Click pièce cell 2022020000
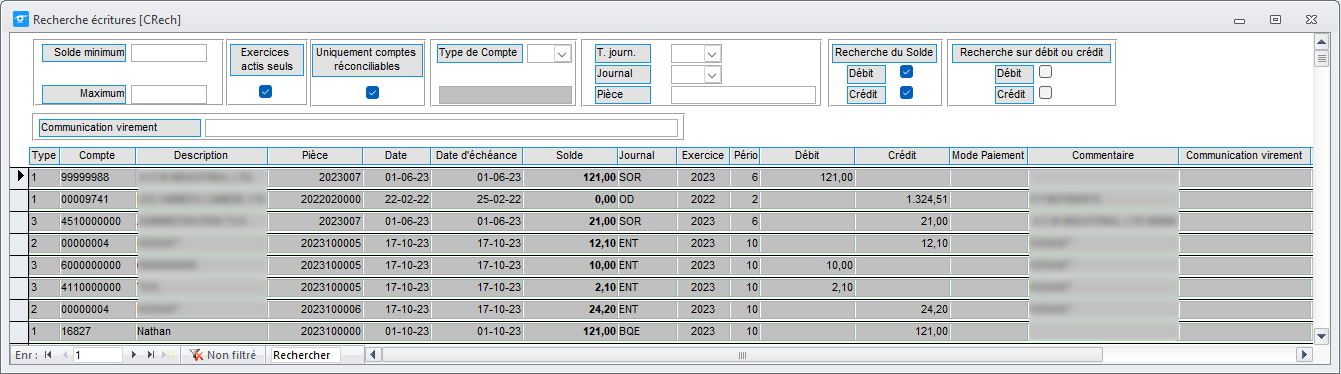1341x374 pixels. point(314,199)
